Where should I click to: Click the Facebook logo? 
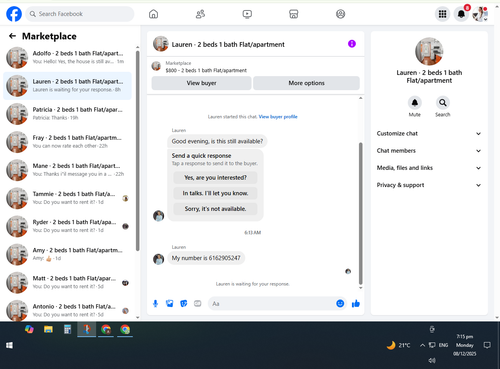pos(14,14)
